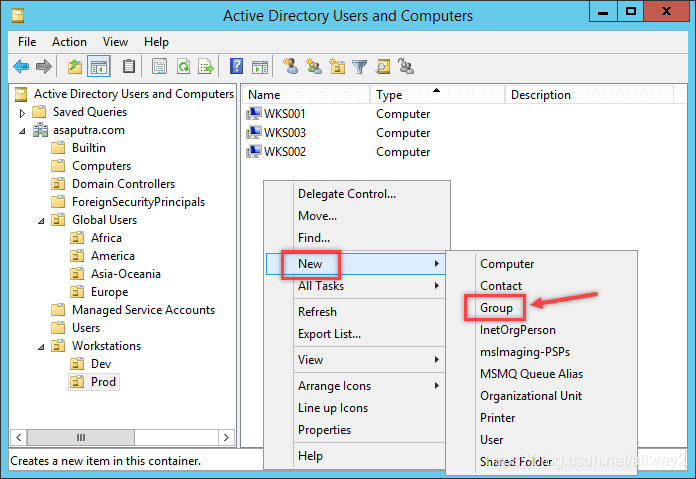Select Organizational Unit from New submenu

pos(531,396)
